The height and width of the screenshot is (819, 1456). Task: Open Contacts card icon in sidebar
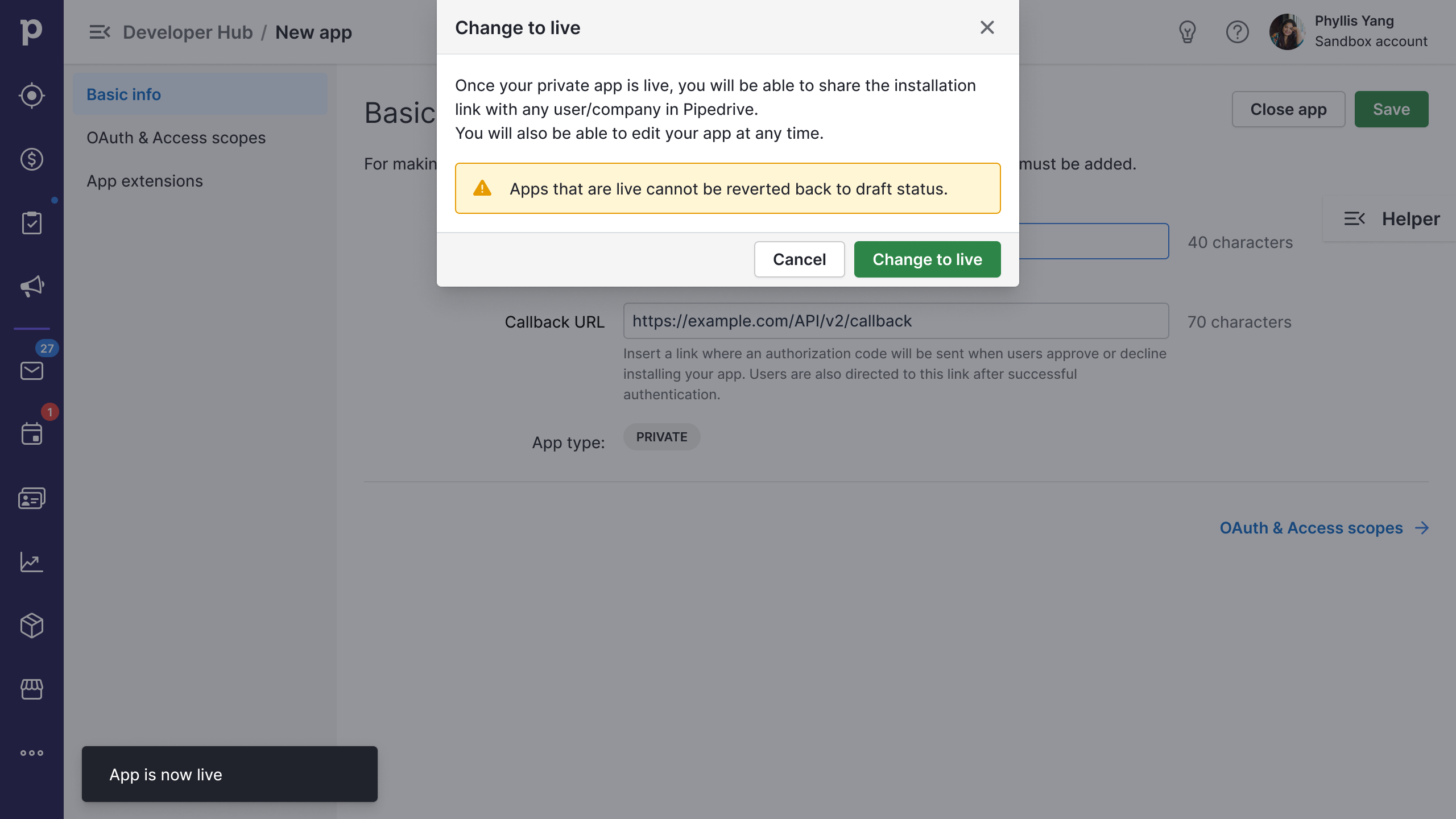[31, 498]
